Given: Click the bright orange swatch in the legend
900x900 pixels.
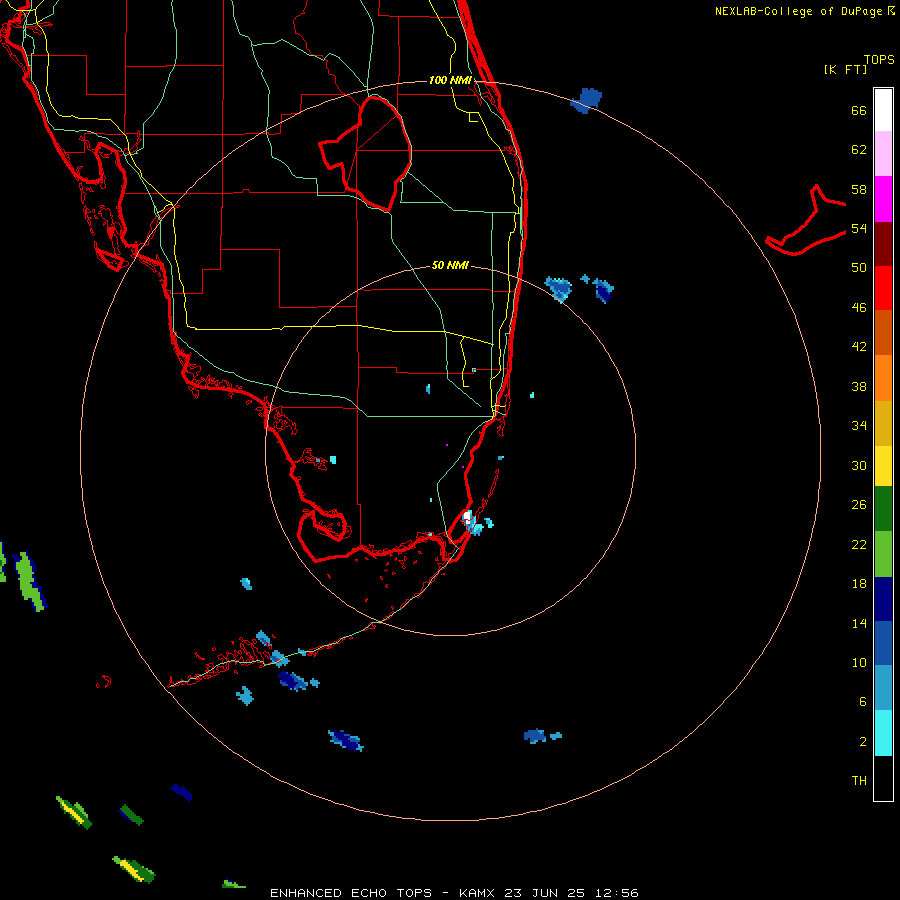Looking at the screenshot, I should tap(883, 378).
